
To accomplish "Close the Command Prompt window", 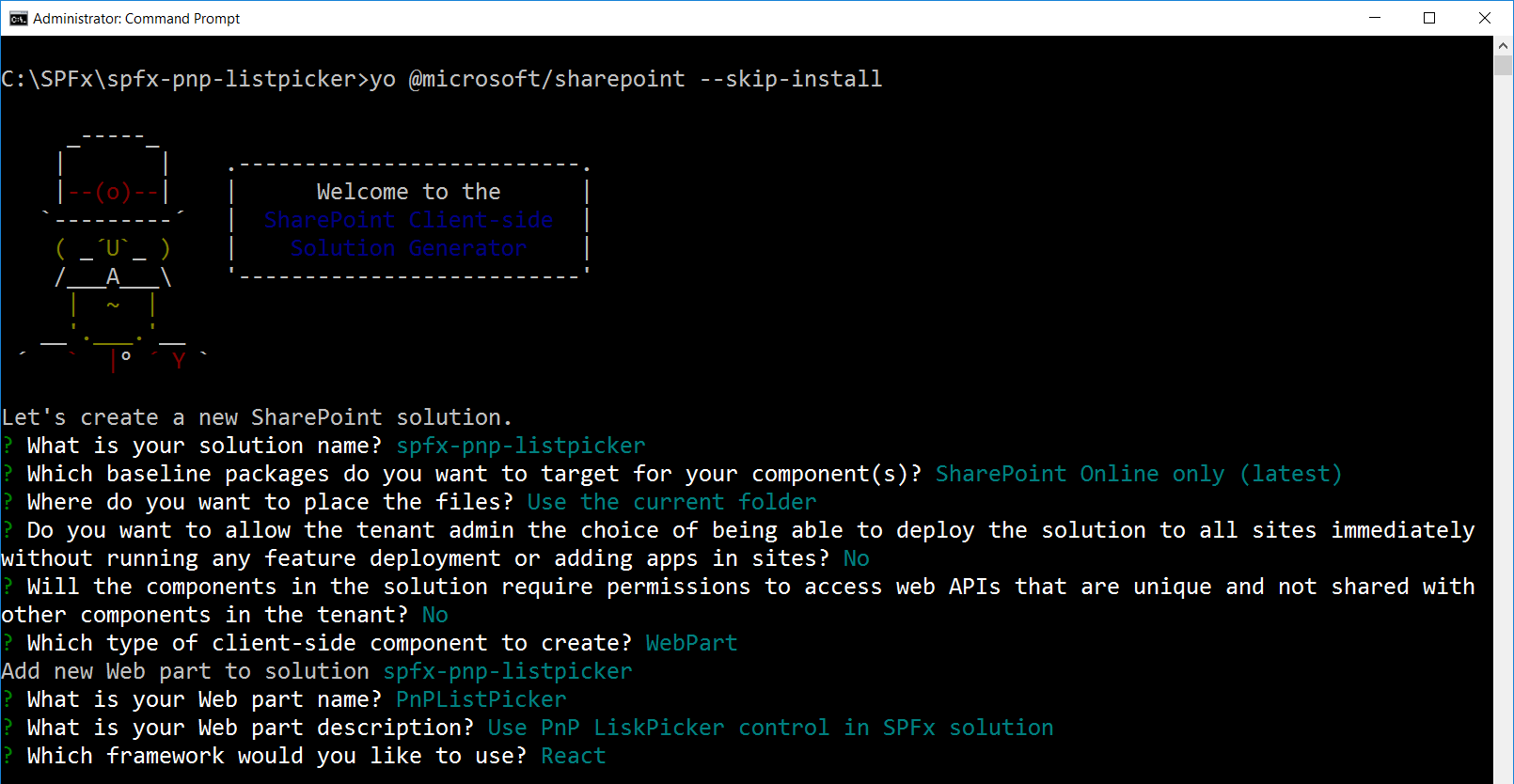I will (1485, 18).
